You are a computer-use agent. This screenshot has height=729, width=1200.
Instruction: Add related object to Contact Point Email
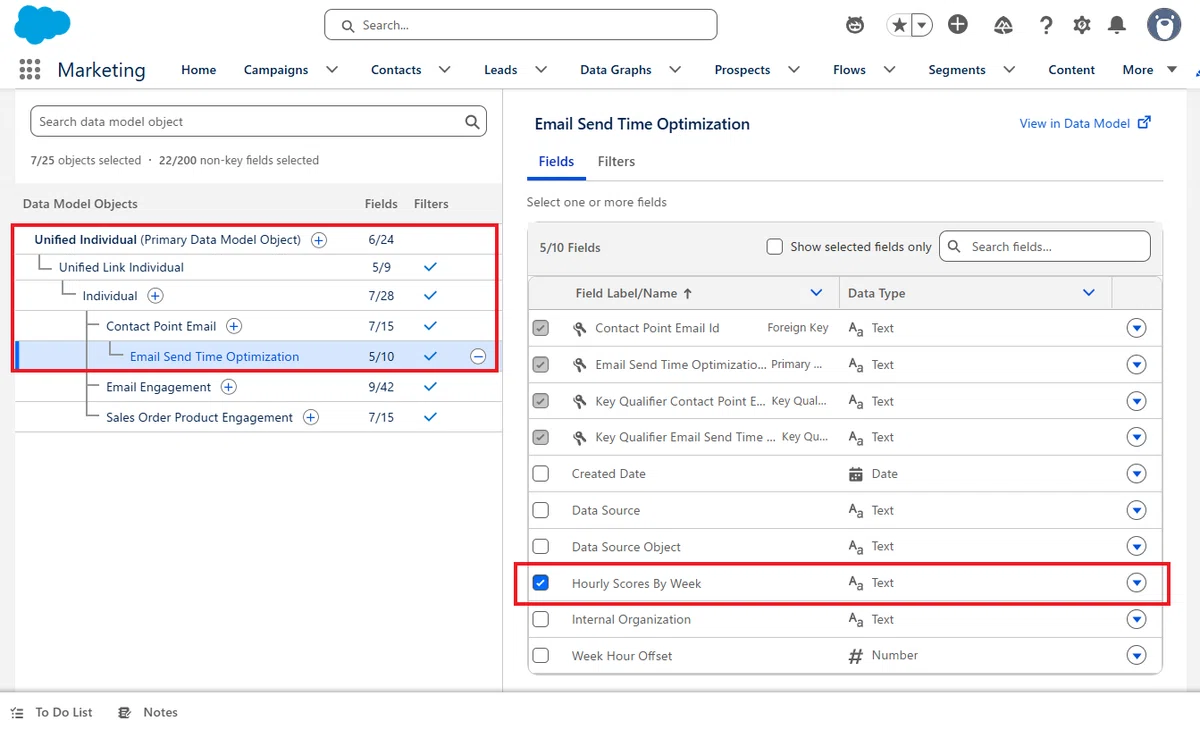(x=234, y=326)
